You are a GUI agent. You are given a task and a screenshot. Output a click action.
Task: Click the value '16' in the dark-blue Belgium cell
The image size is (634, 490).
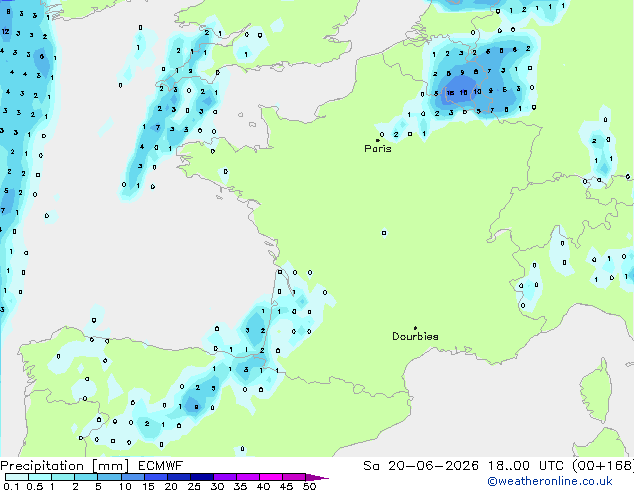click(x=450, y=93)
